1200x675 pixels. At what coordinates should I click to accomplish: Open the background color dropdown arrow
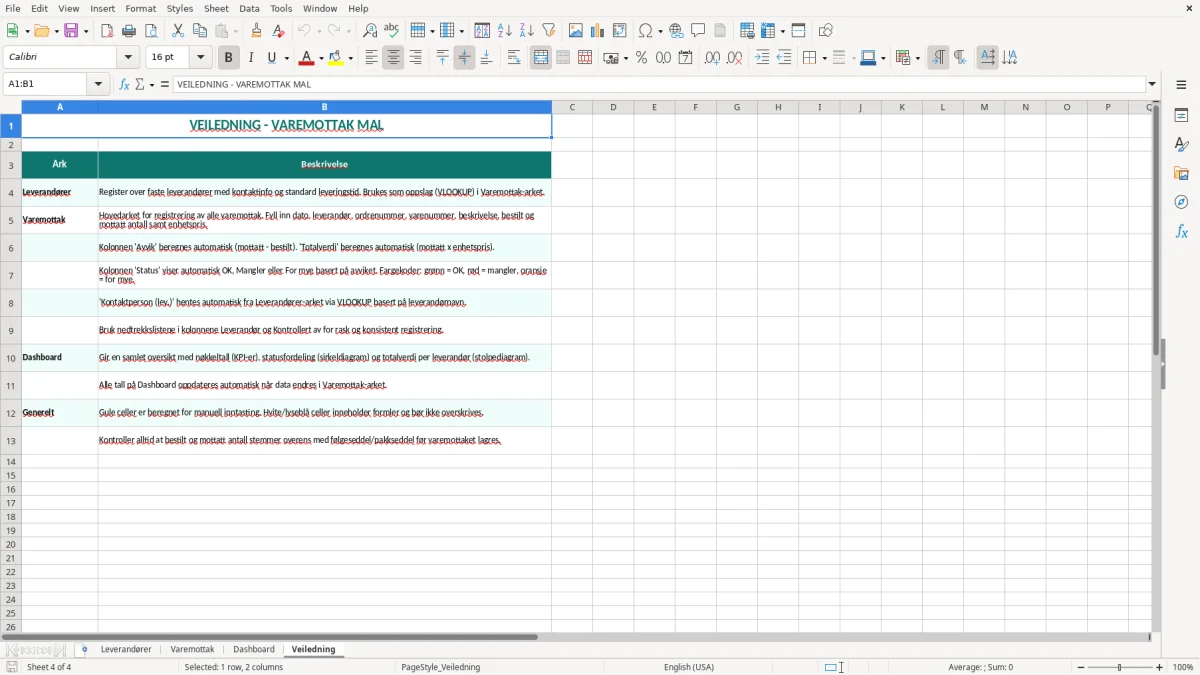[x=350, y=58]
